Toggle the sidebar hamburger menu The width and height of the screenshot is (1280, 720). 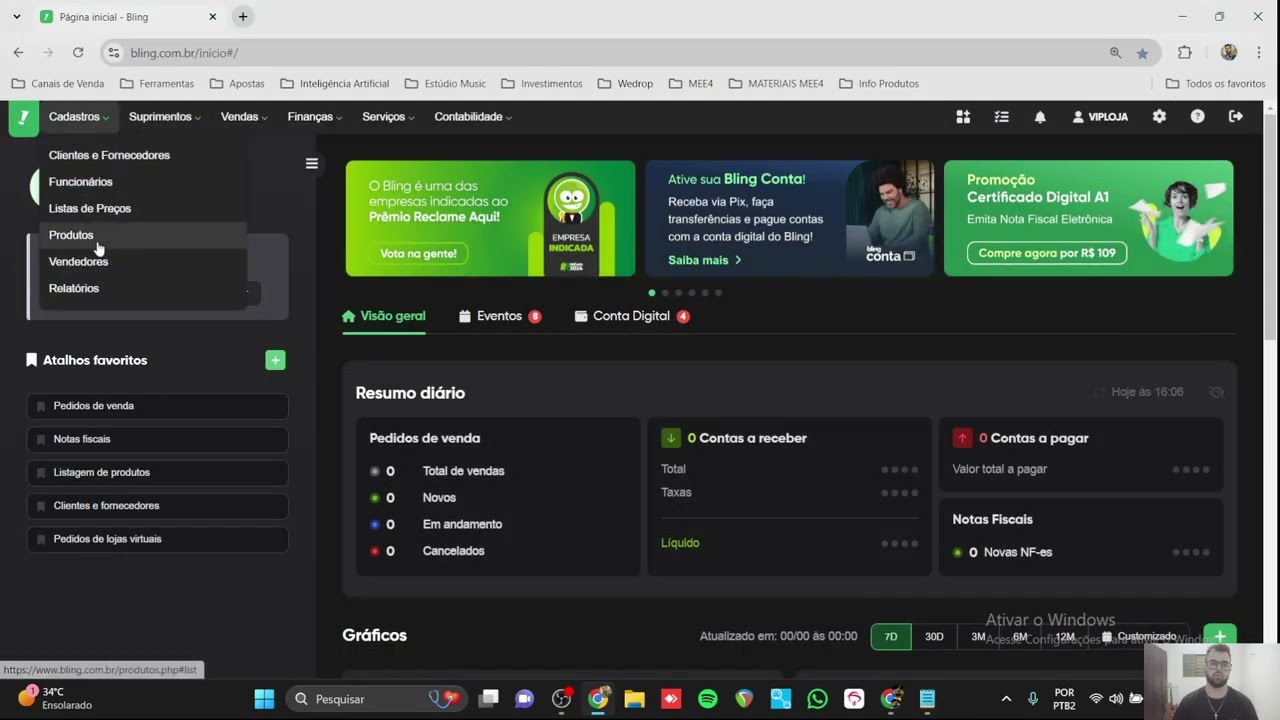(312, 164)
